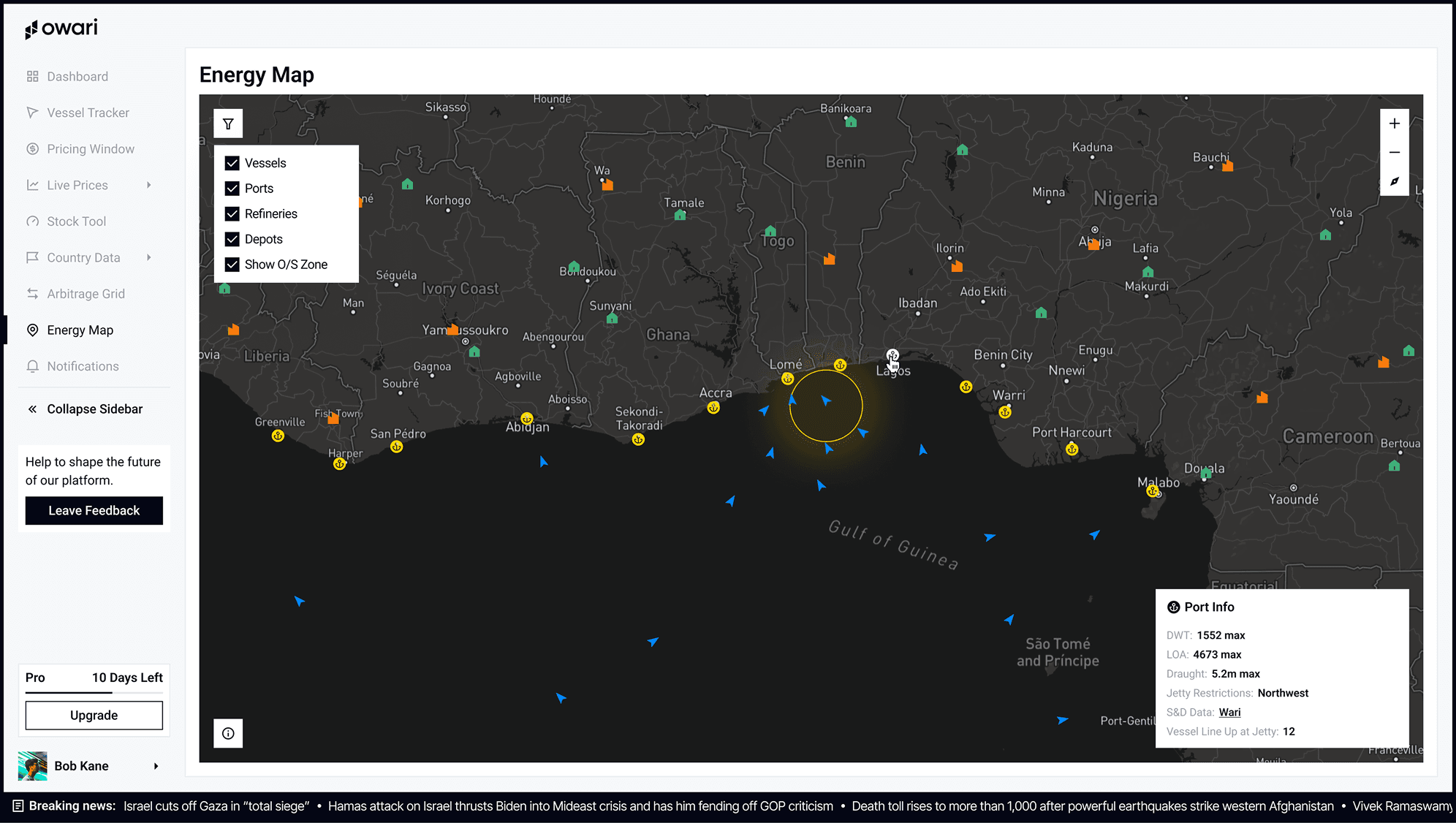Select the Abidjan port anchor marker
This screenshot has width=1456, height=823.
click(526, 420)
